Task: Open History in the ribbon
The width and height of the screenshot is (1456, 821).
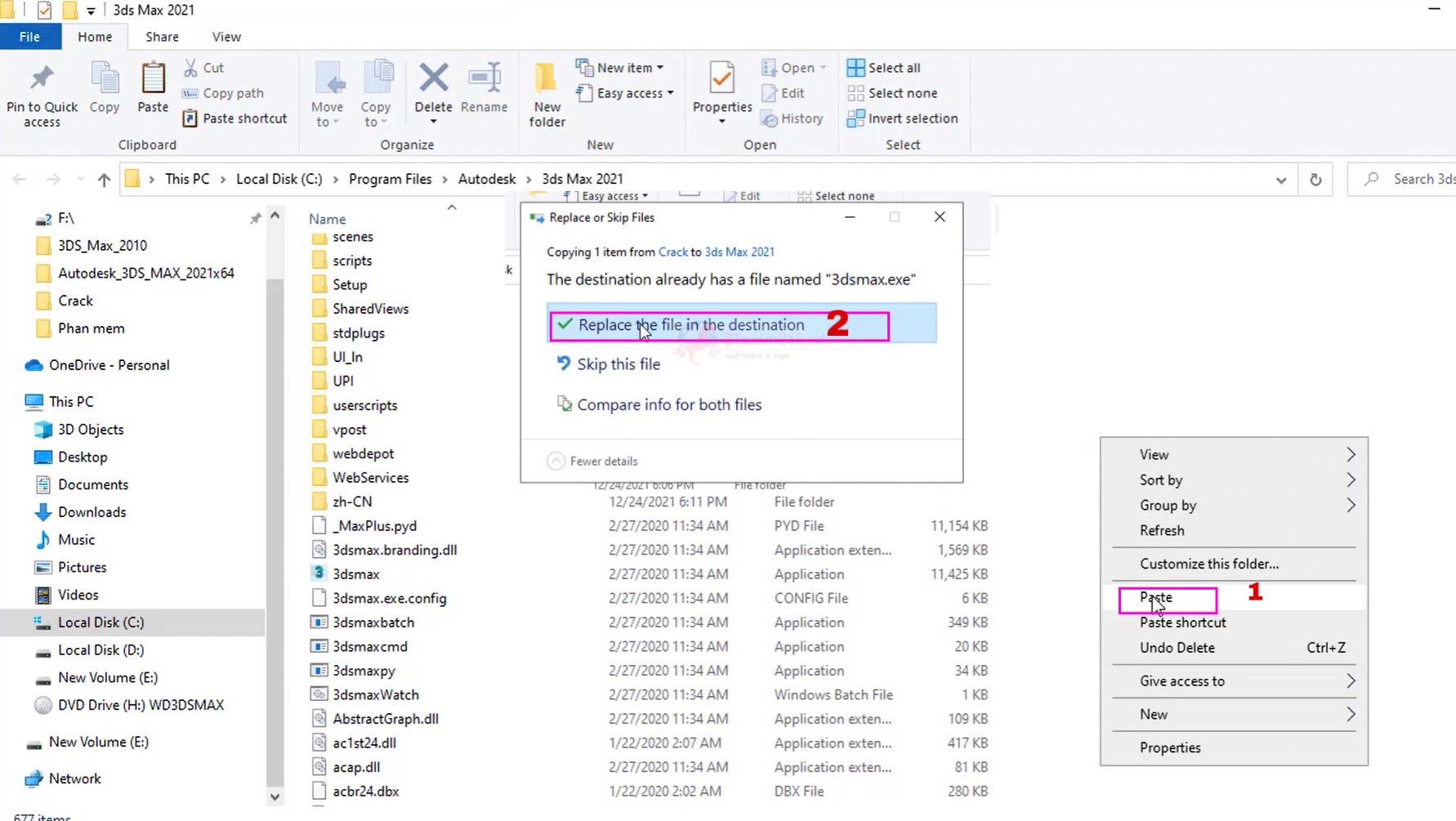Action: [792, 118]
